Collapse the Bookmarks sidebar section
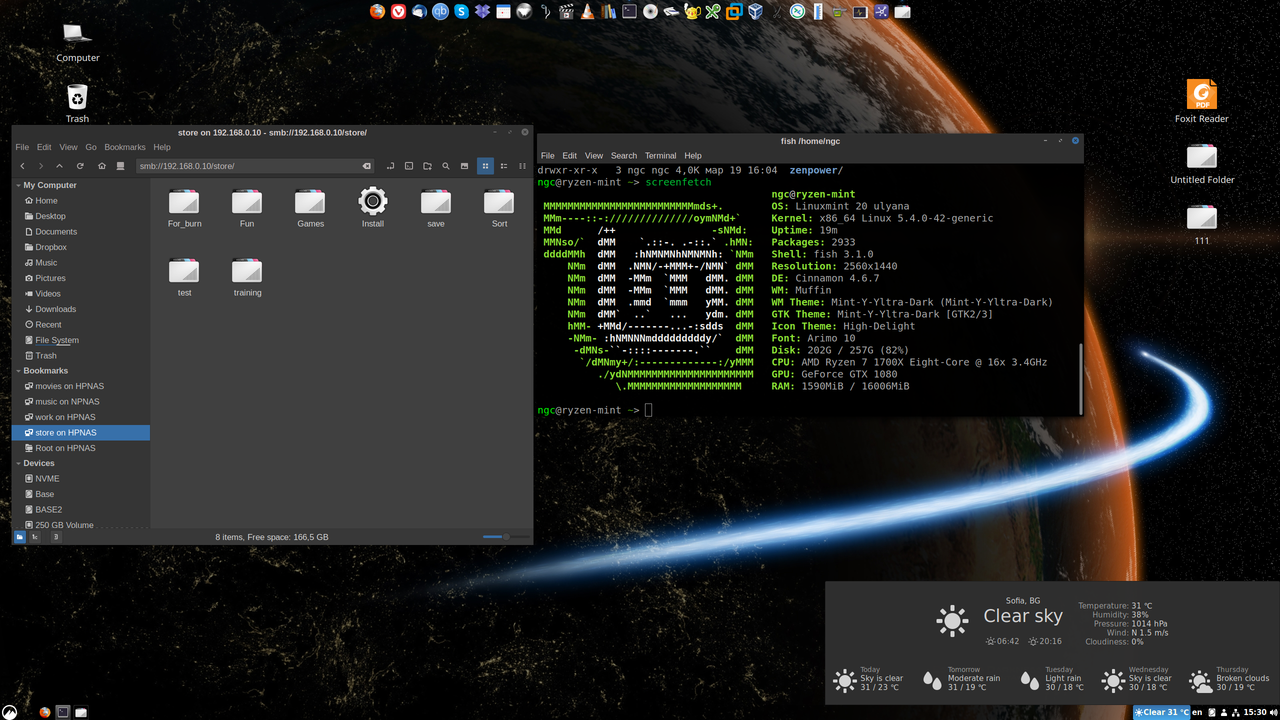The width and height of the screenshot is (1280, 720). 18,371
